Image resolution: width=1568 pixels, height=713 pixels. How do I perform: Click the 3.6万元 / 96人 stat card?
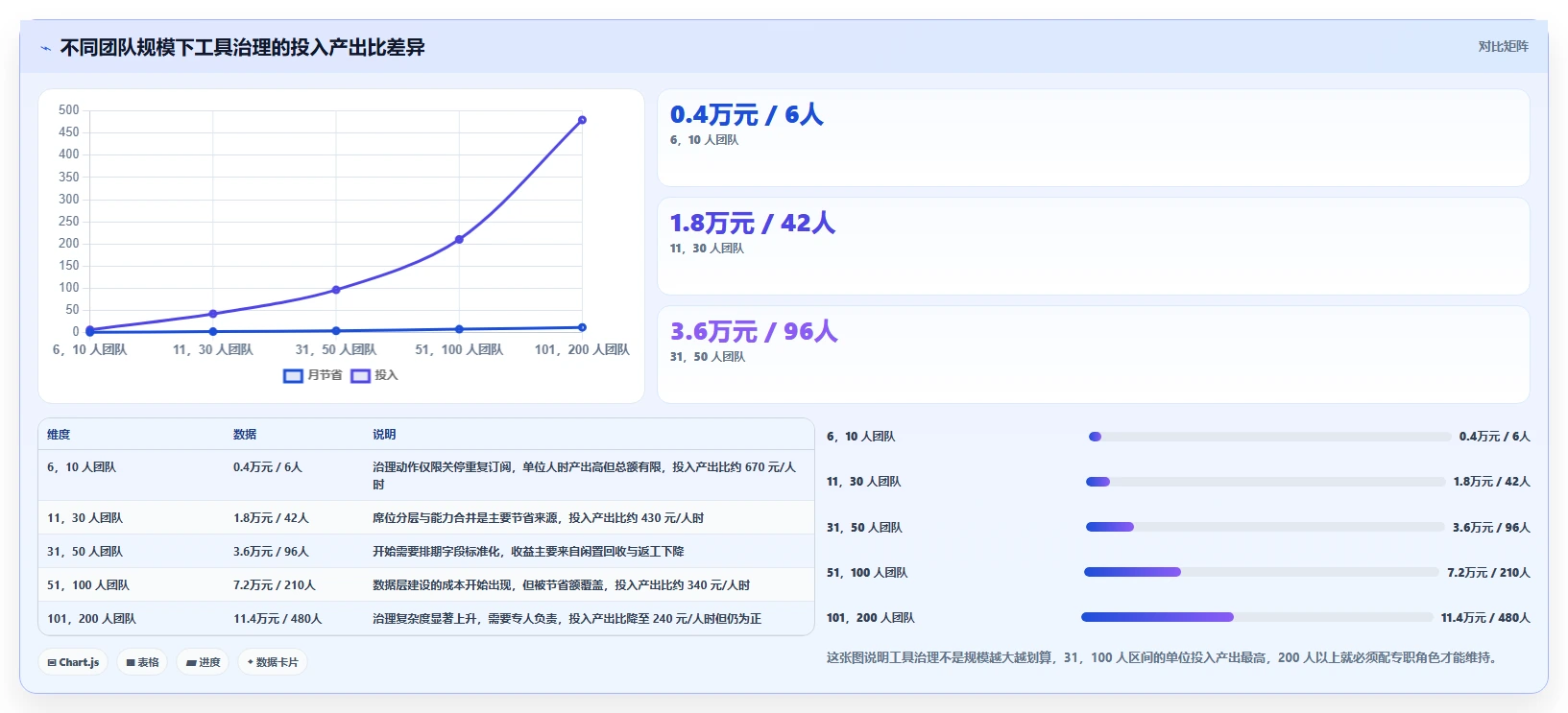[x=1093, y=354]
